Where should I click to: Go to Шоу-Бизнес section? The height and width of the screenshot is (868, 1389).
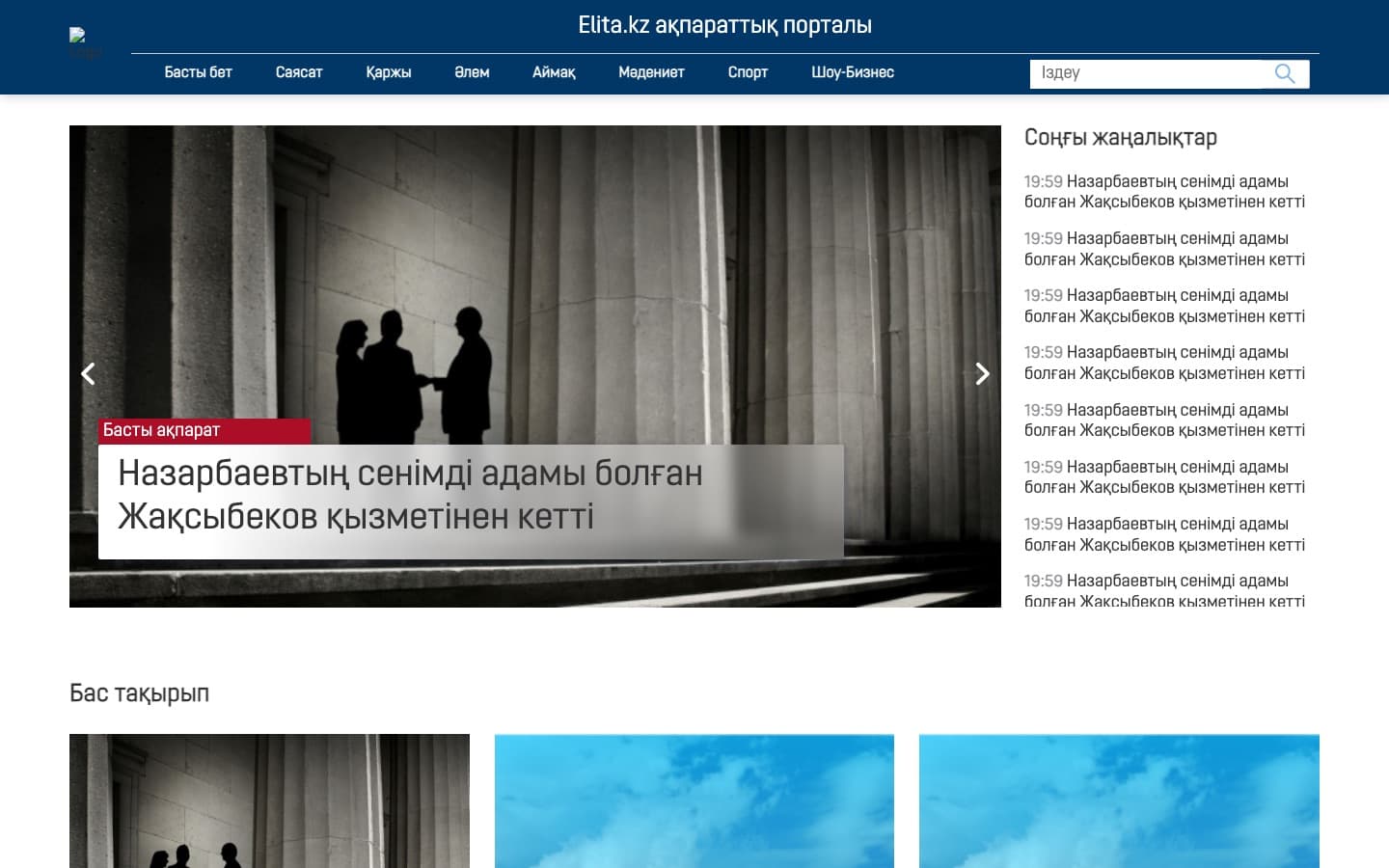853,72
